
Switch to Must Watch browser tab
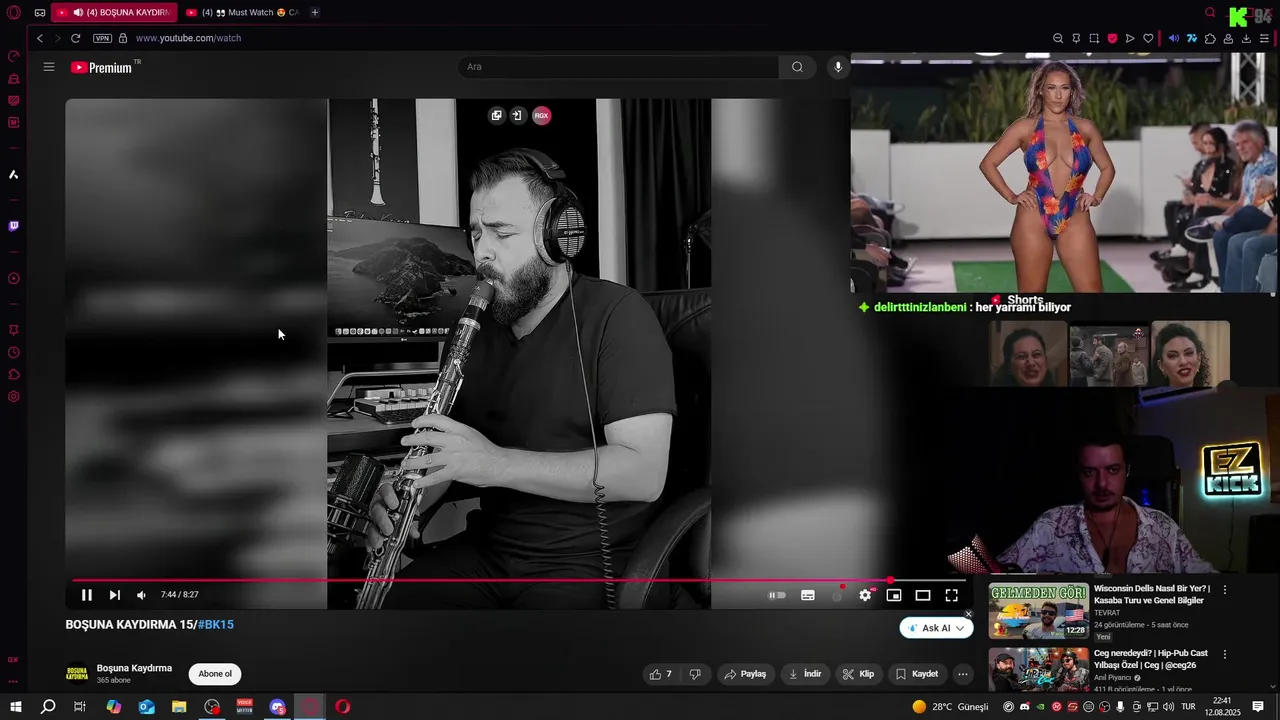coord(243,12)
